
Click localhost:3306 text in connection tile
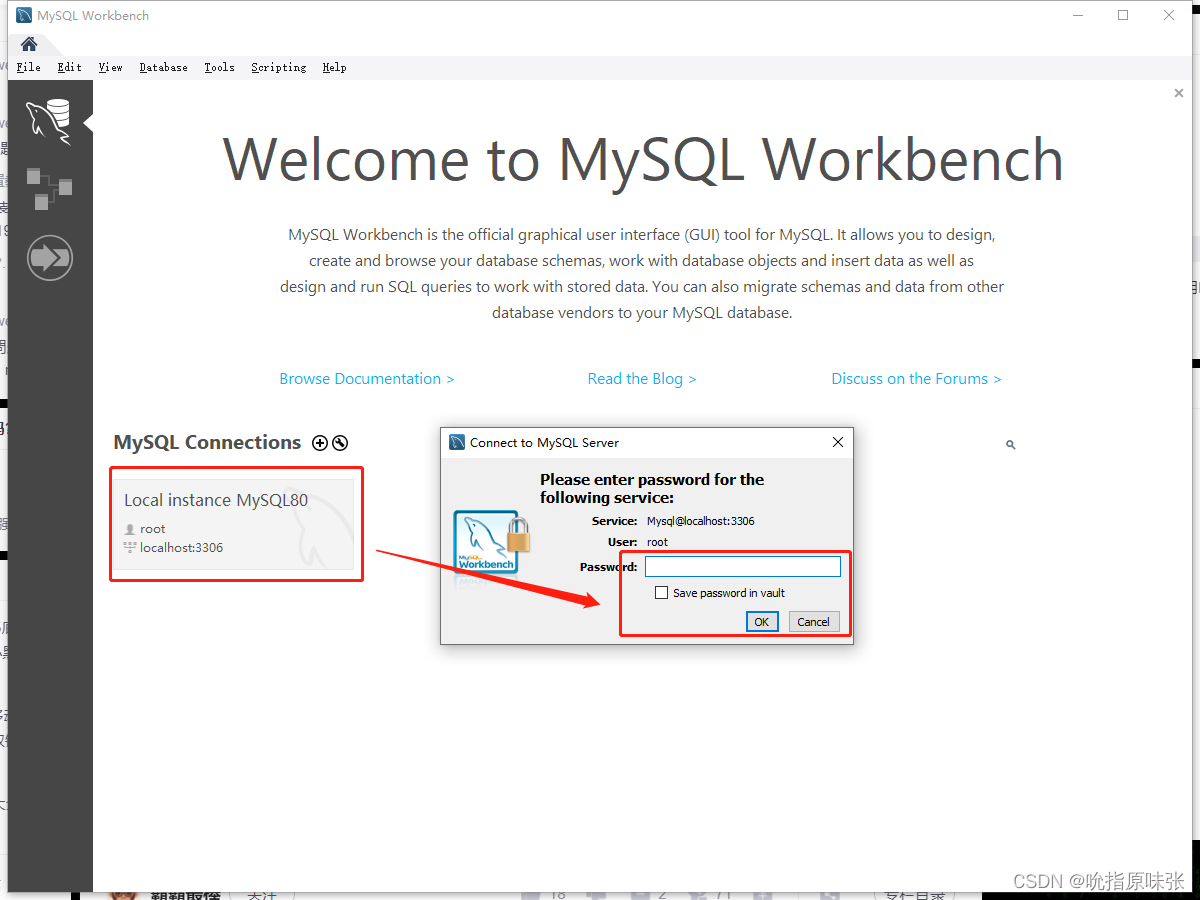pyautogui.click(x=181, y=548)
